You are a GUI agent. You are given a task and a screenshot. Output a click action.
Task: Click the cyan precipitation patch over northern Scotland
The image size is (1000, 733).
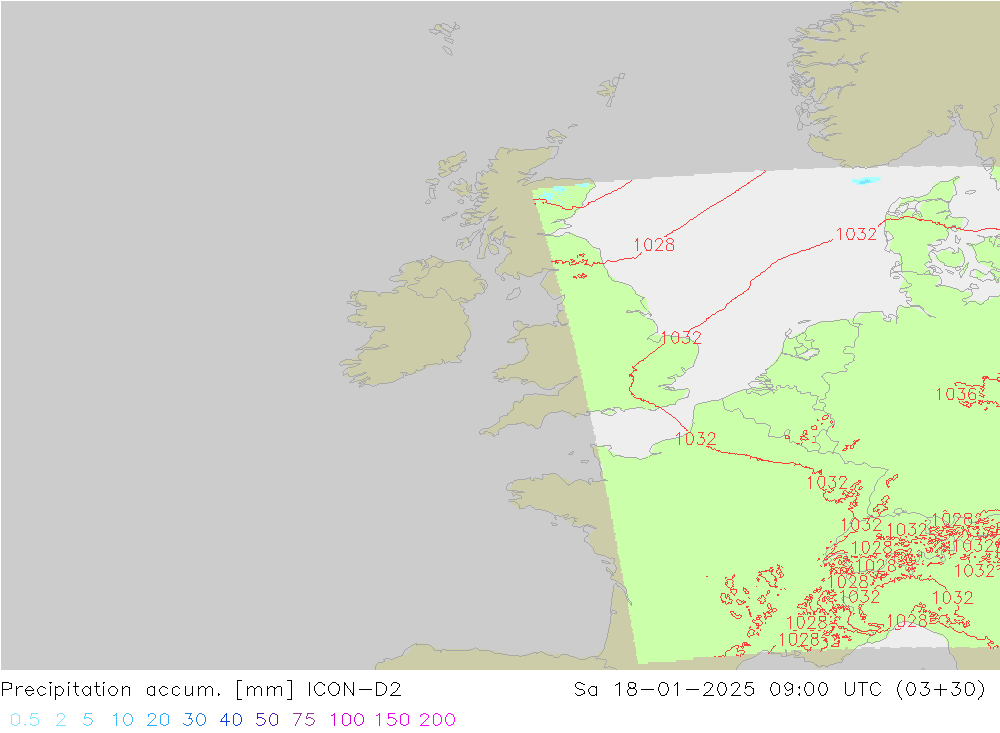559,189
